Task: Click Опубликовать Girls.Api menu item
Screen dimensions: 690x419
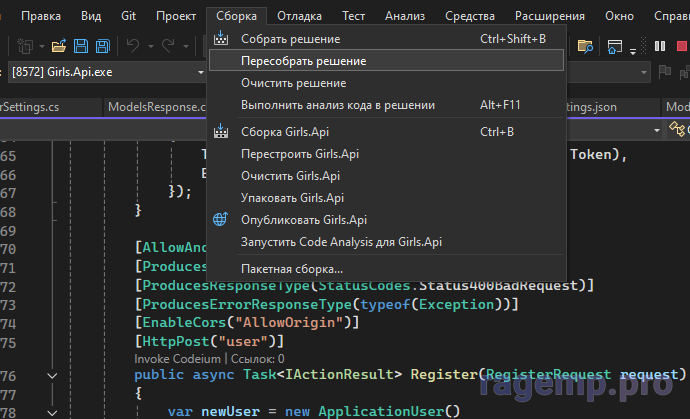Action: tap(304, 220)
